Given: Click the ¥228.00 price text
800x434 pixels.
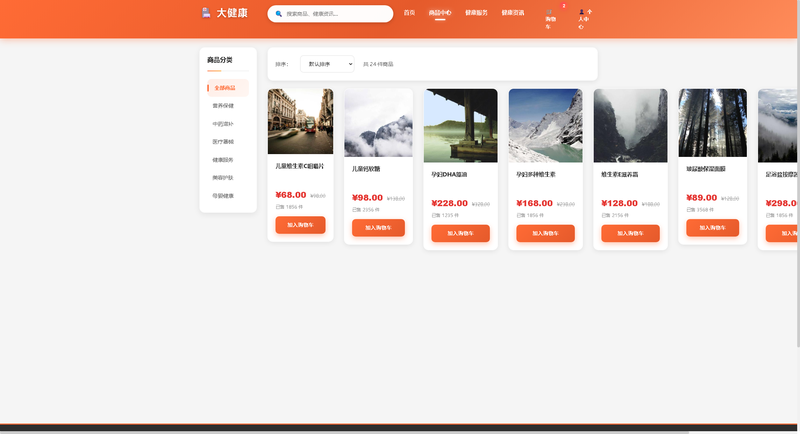Looking at the screenshot, I should pyautogui.click(x=449, y=203).
